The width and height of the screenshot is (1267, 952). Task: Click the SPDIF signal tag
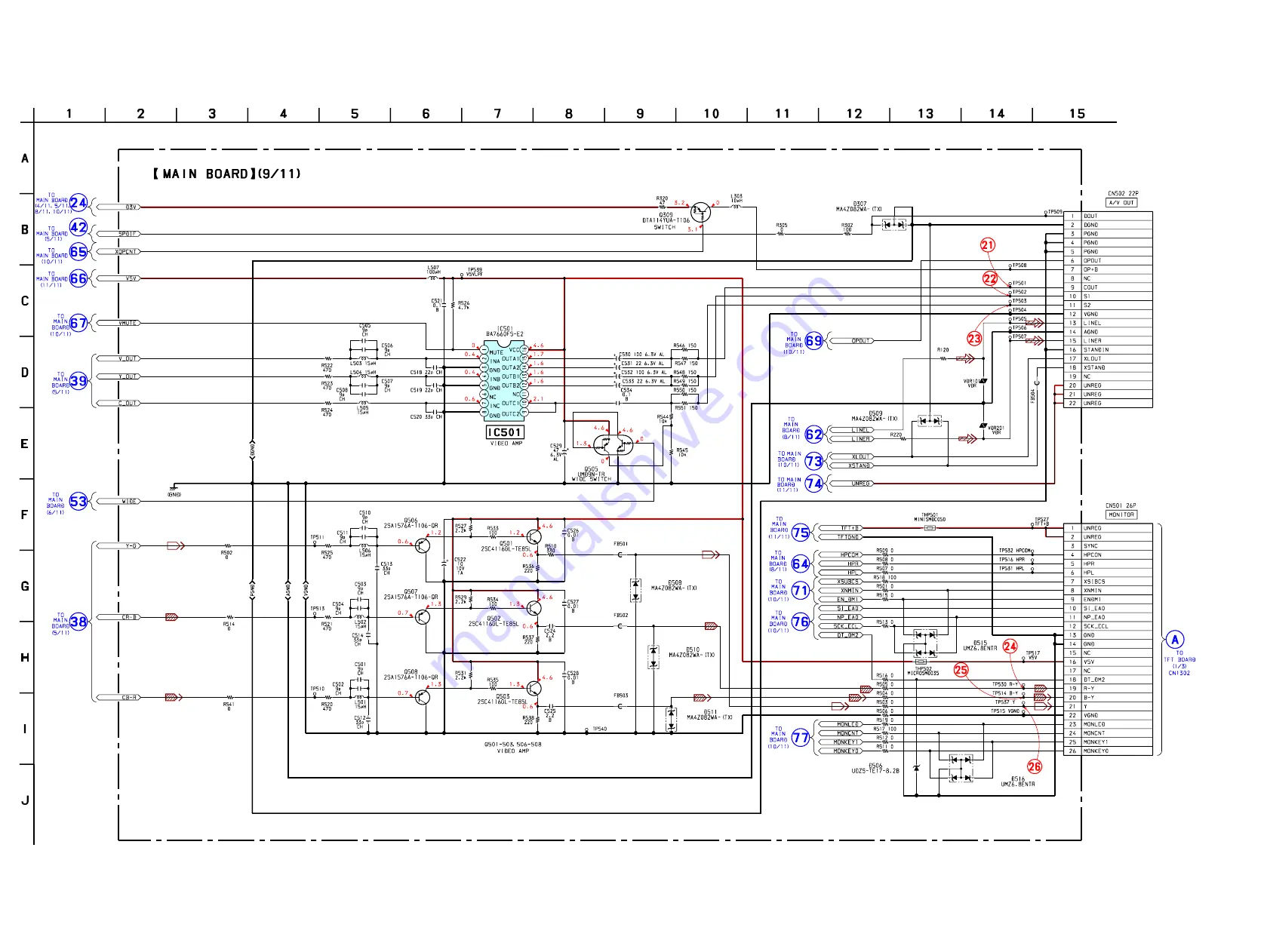[x=118, y=234]
